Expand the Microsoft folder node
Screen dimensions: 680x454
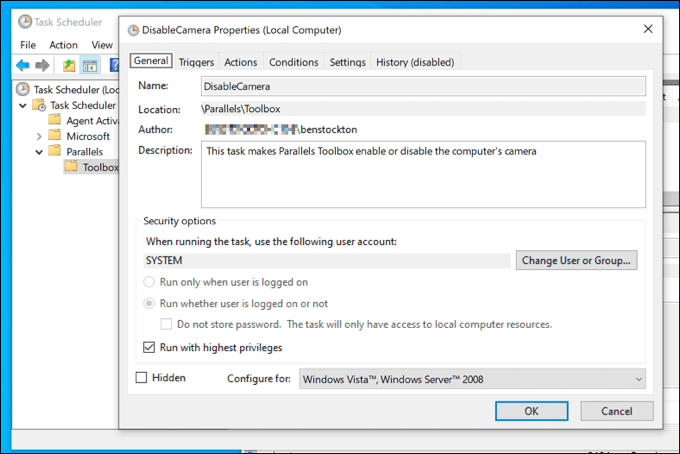pos(39,136)
